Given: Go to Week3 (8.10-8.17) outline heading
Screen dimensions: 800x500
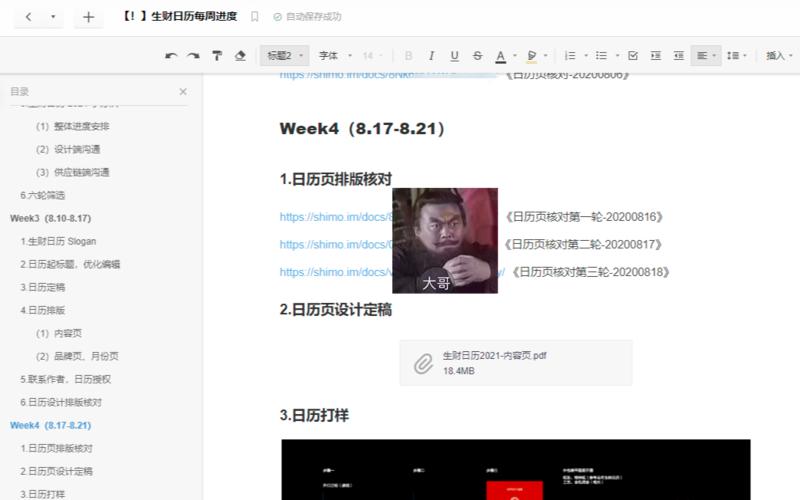Looking at the screenshot, I should 51,218.
